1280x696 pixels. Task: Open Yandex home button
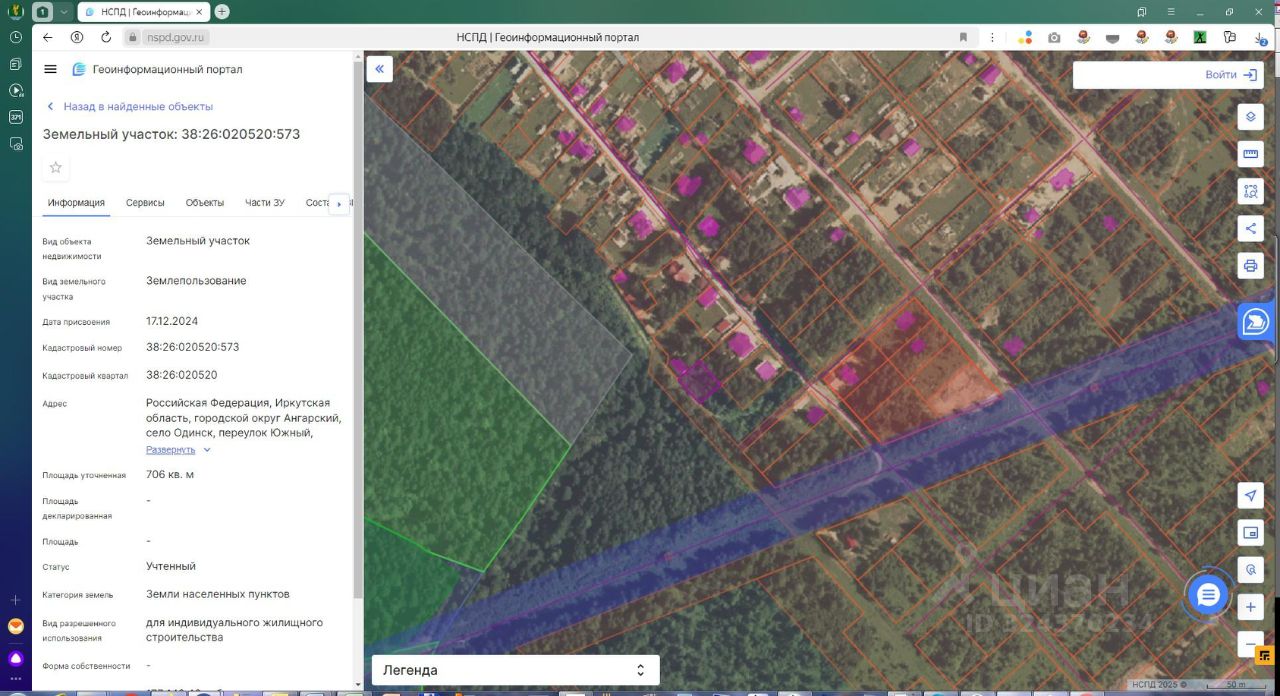(77, 37)
